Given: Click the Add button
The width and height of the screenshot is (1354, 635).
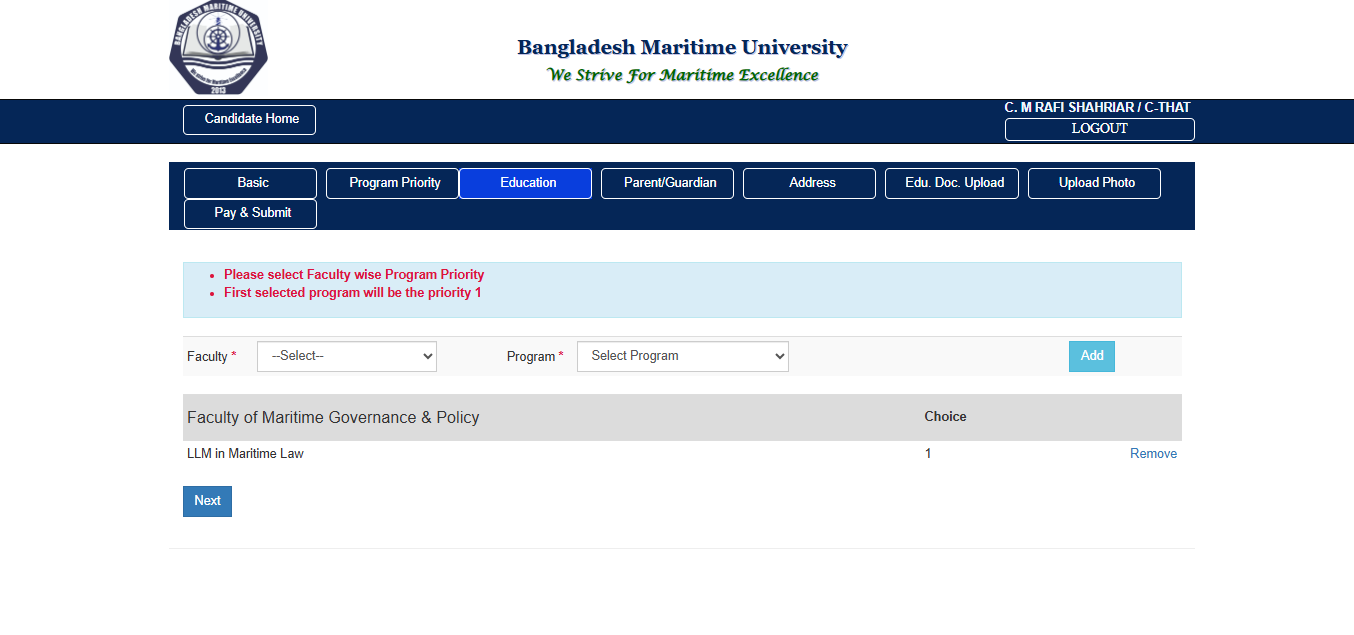Looking at the screenshot, I should tap(1091, 356).
